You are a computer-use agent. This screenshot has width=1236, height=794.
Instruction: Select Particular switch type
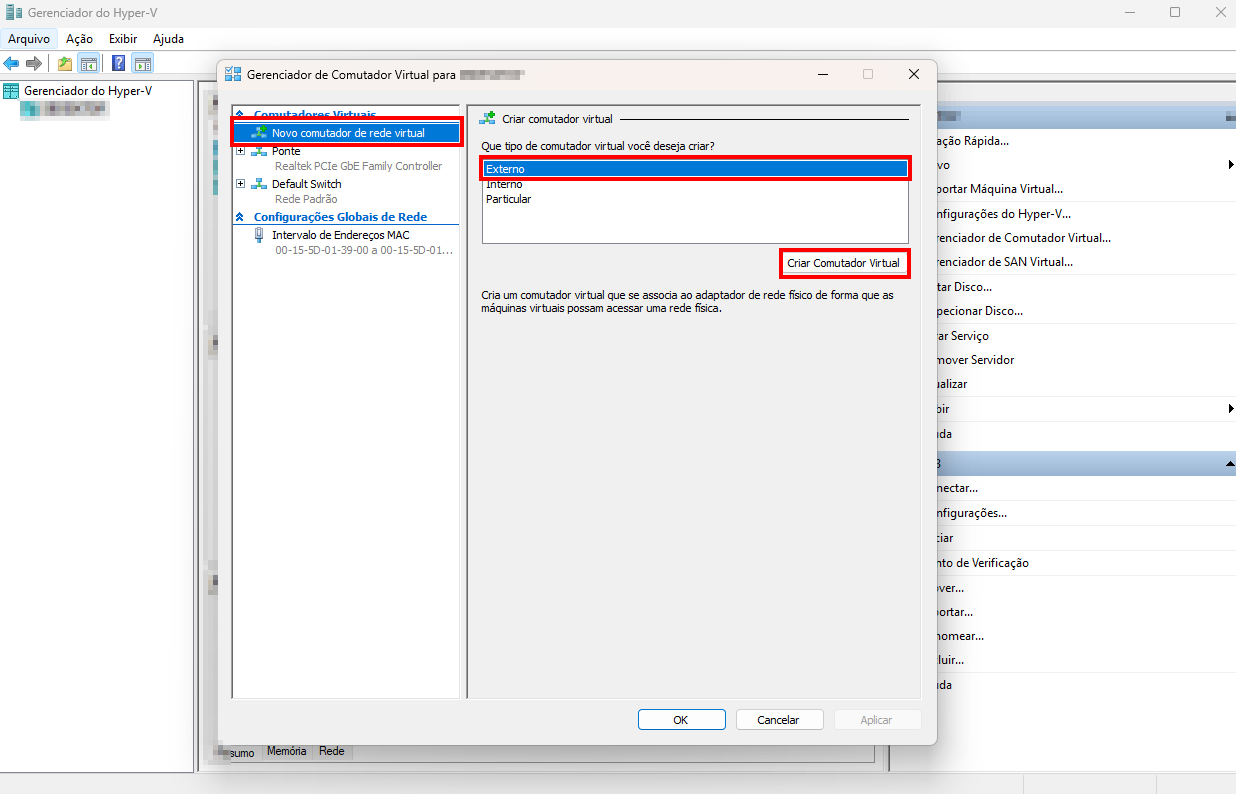pyautogui.click(x=508, y=199)
